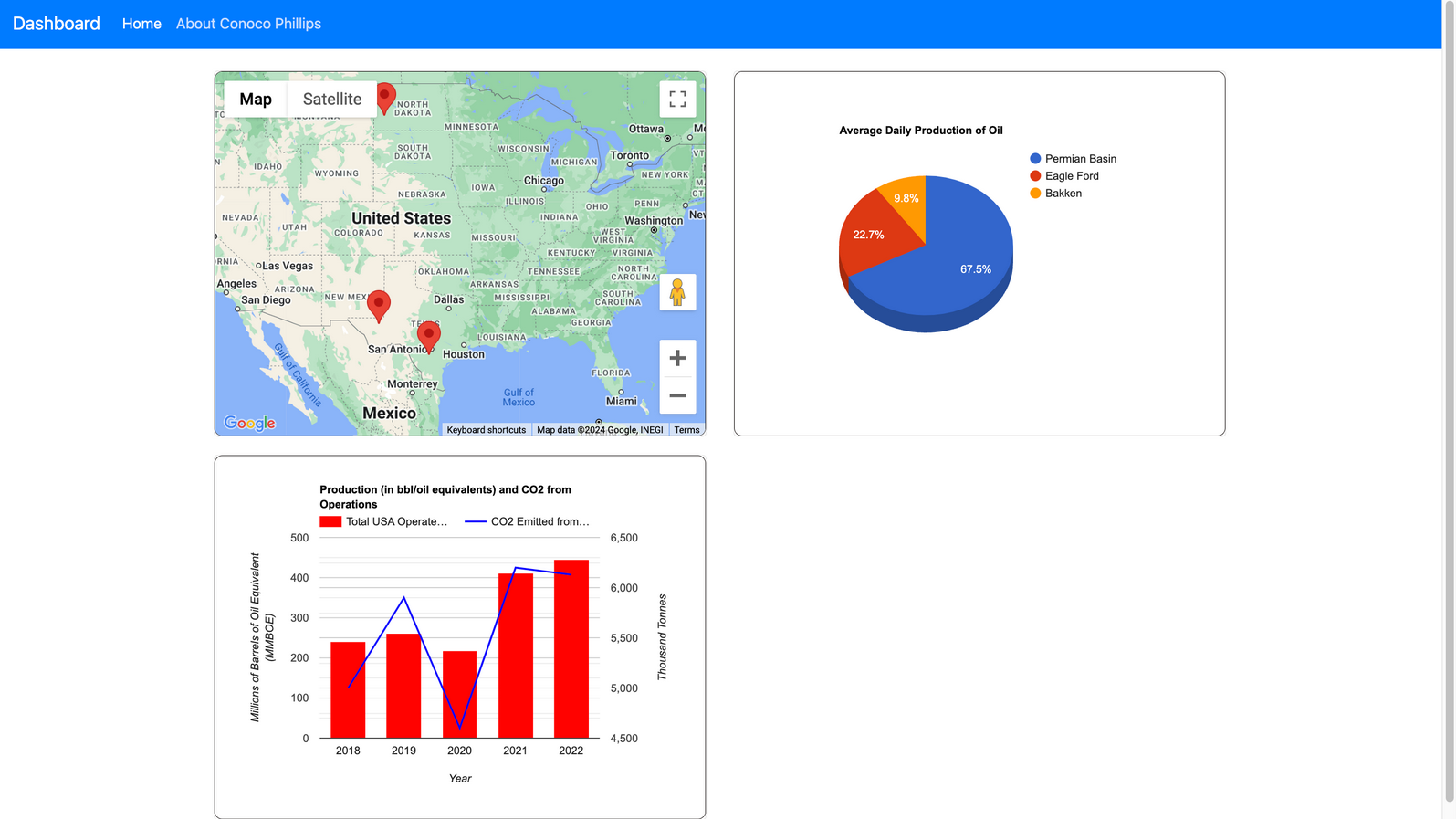Click the Houston label on the map

point(464,354)
